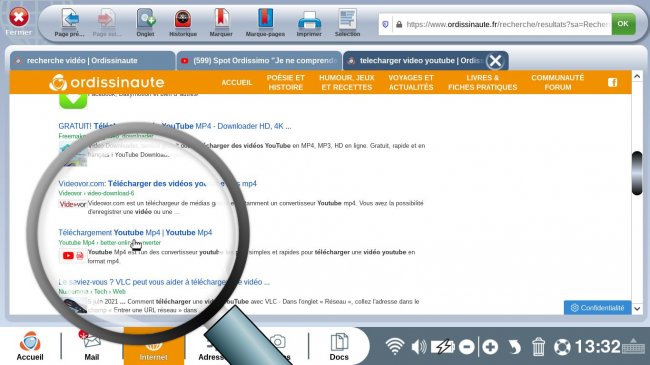Click the scrollbar up arrow
650x365 pixels.
[637, 76]
